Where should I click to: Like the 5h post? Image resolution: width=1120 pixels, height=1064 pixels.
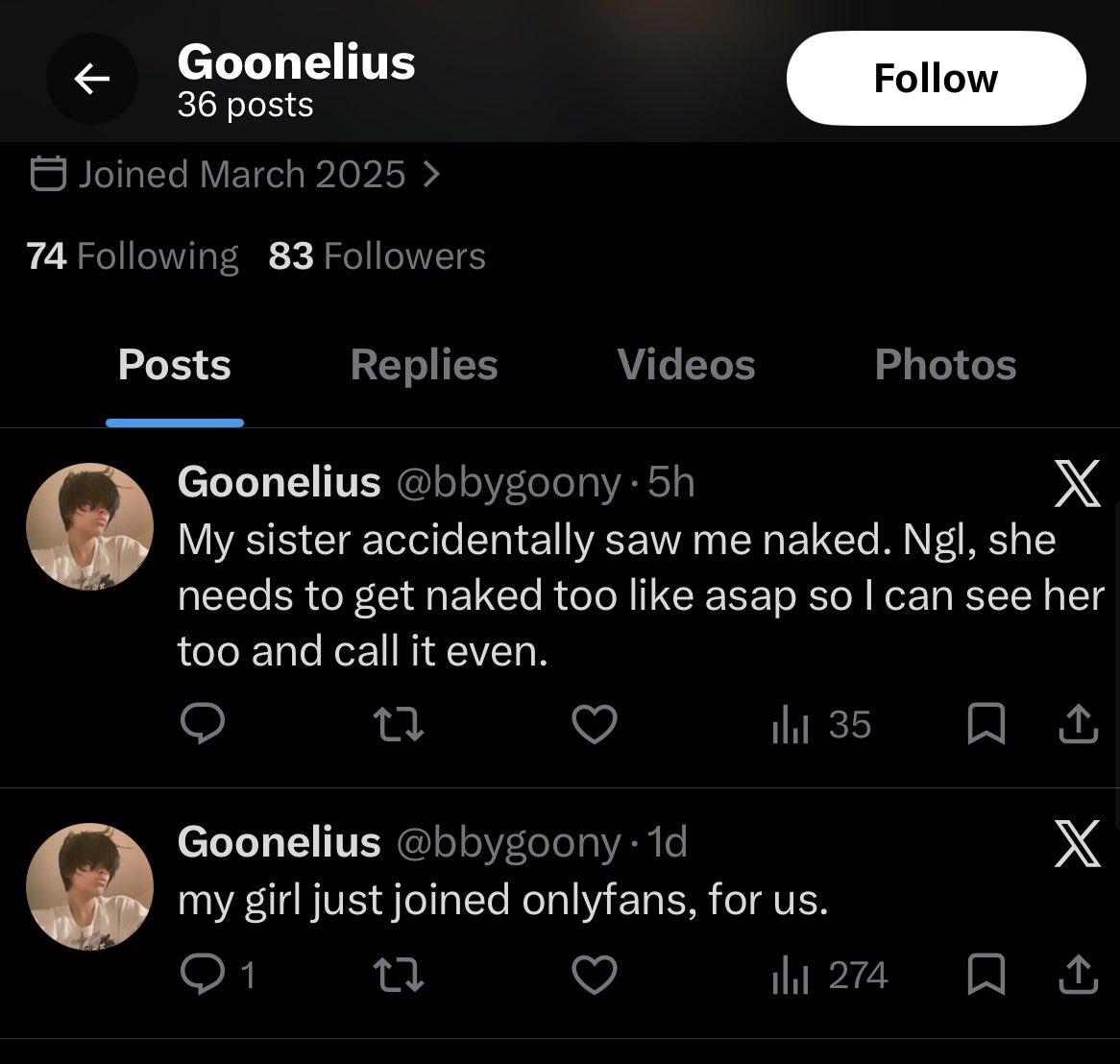(595, 724)
